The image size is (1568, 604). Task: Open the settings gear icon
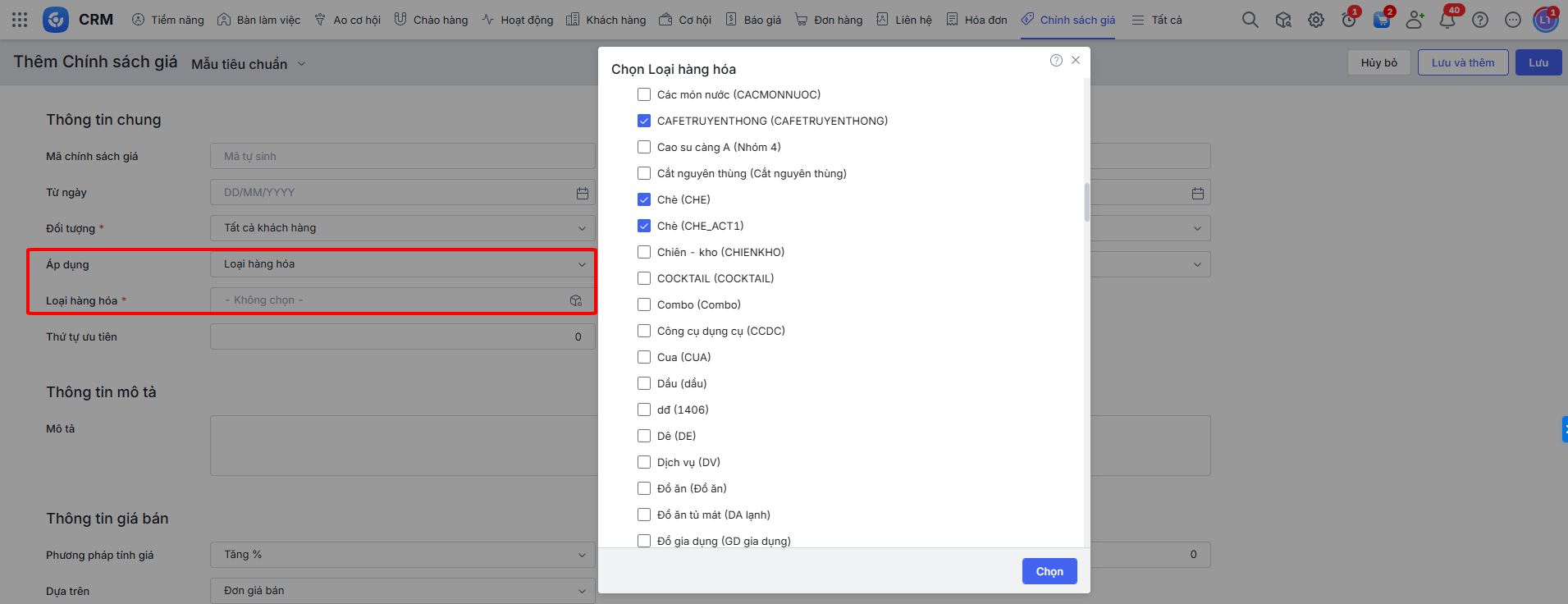pyautogui.click(x=1316, y=20)
